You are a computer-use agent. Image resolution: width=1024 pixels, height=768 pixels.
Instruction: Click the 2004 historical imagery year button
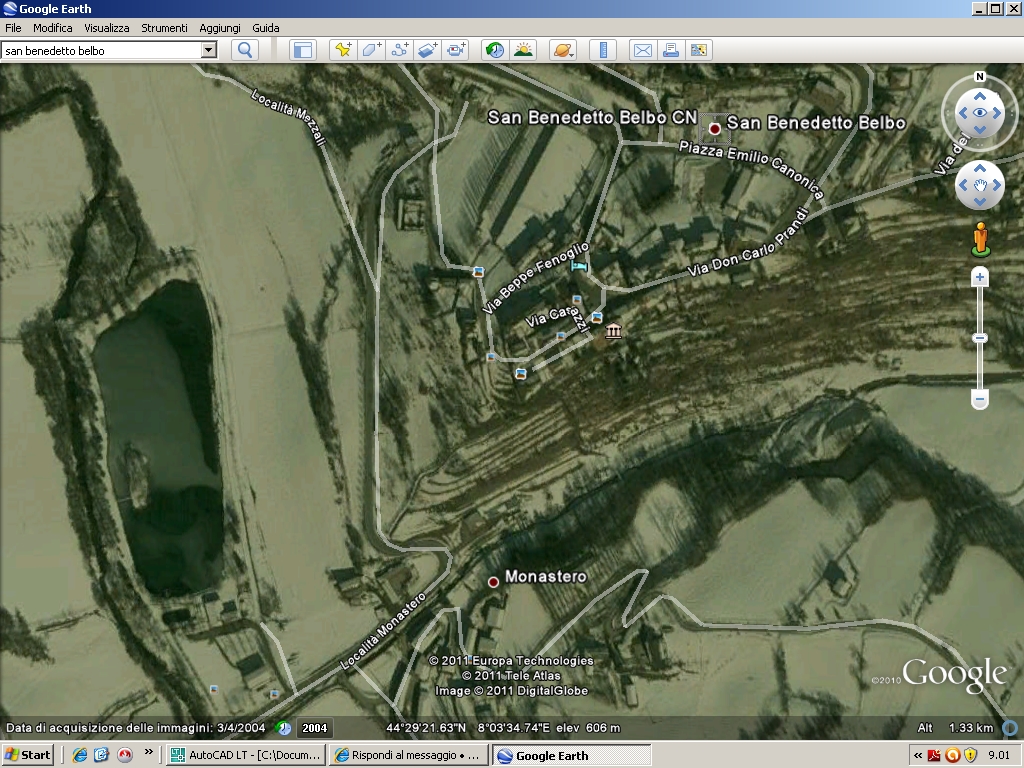click(x=315, y=728)
